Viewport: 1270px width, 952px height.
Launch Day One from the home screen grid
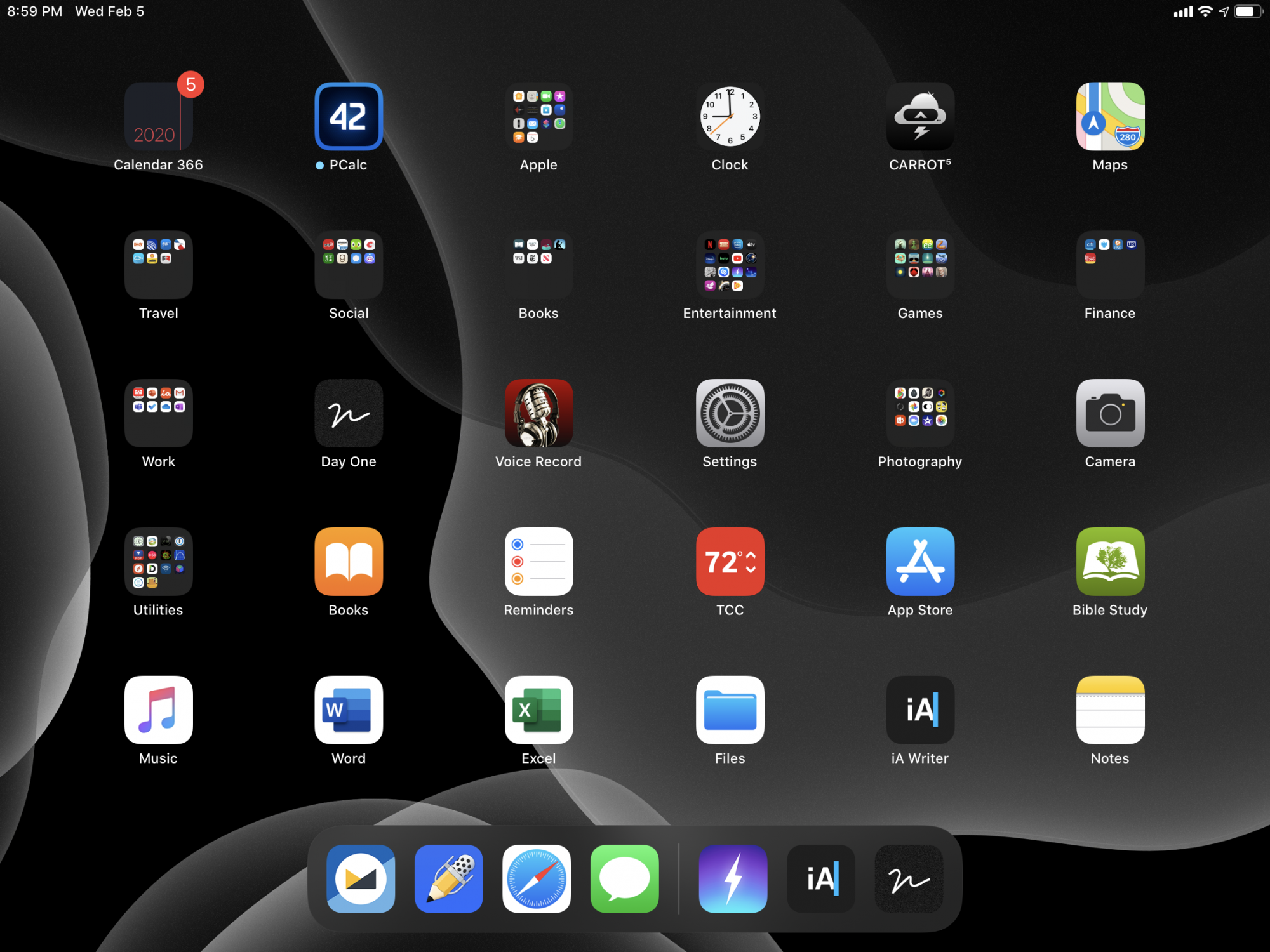pyautogui.click(x=349, y=413)
